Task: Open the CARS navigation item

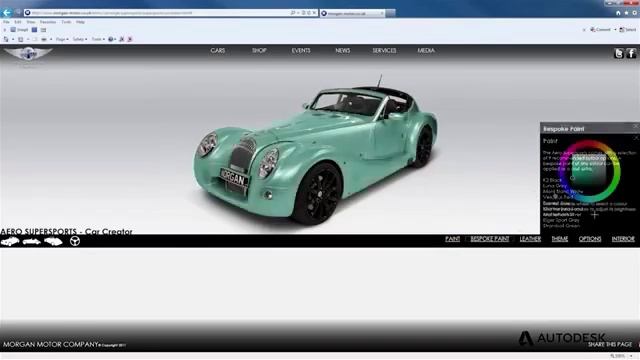Action: tap(218, 51)
